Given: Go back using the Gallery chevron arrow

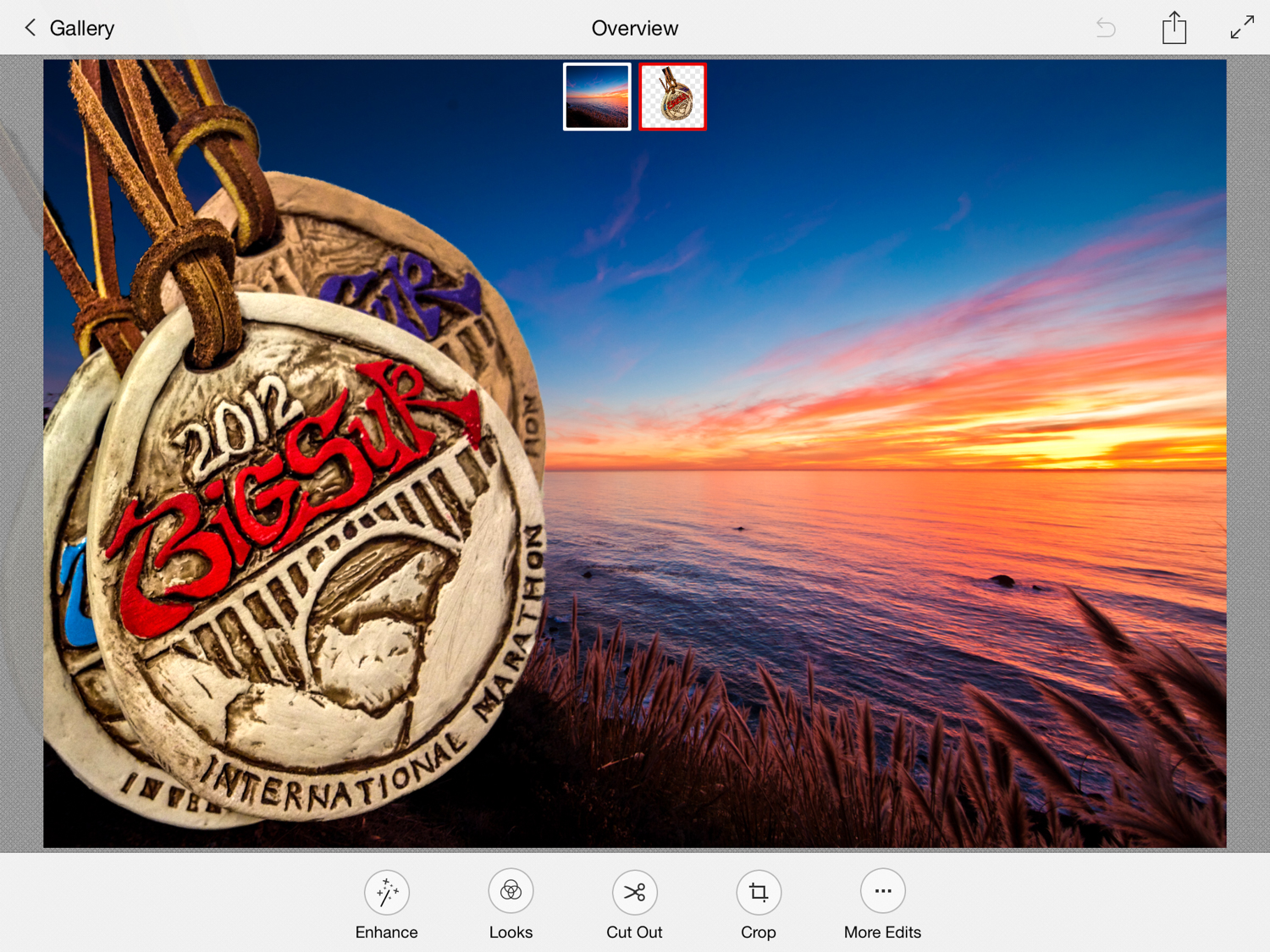Looking at the screenshot, I should pos(30,28).
